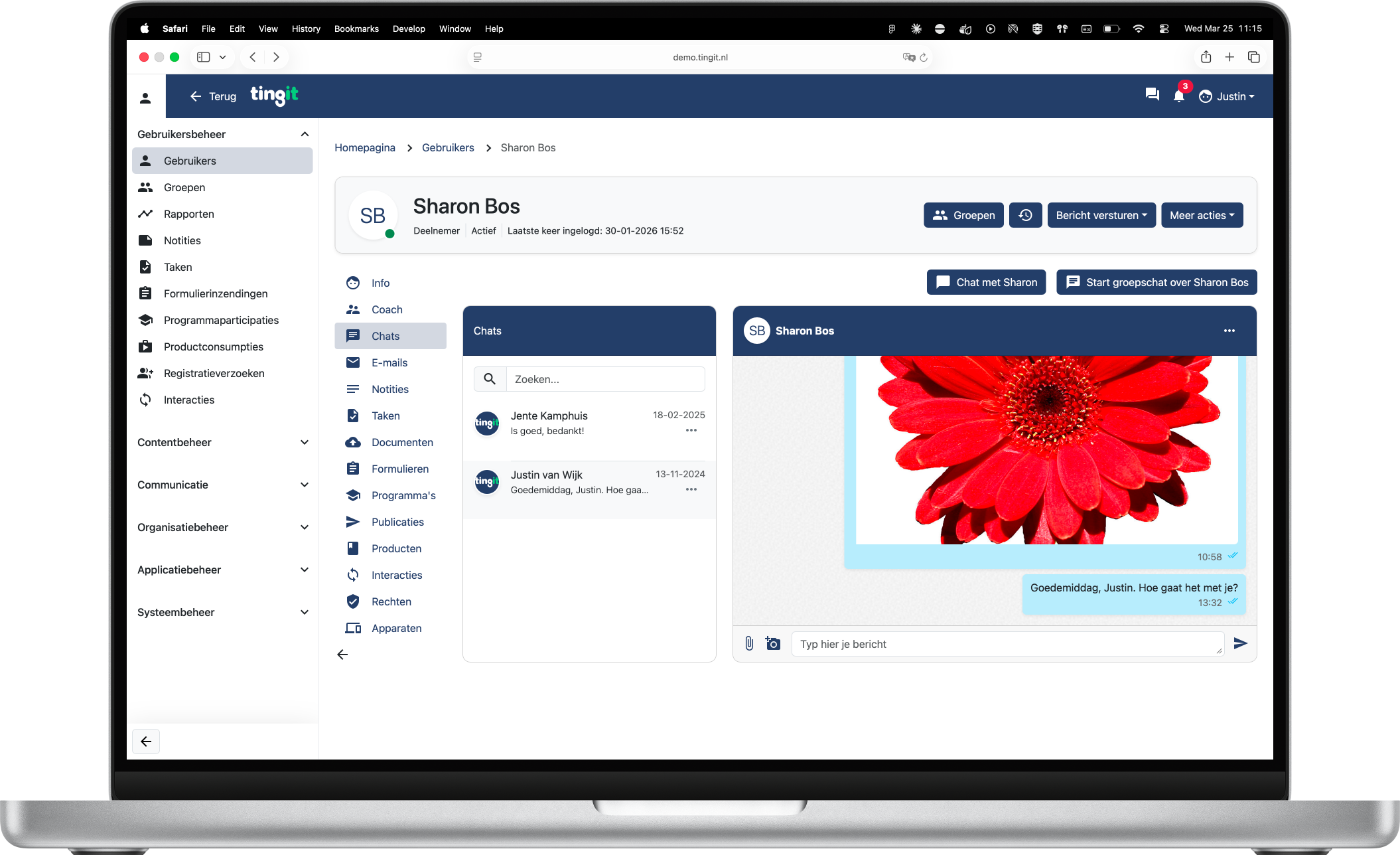
Task: Open the Justin account dropdown
Action: click(1227, 96)
